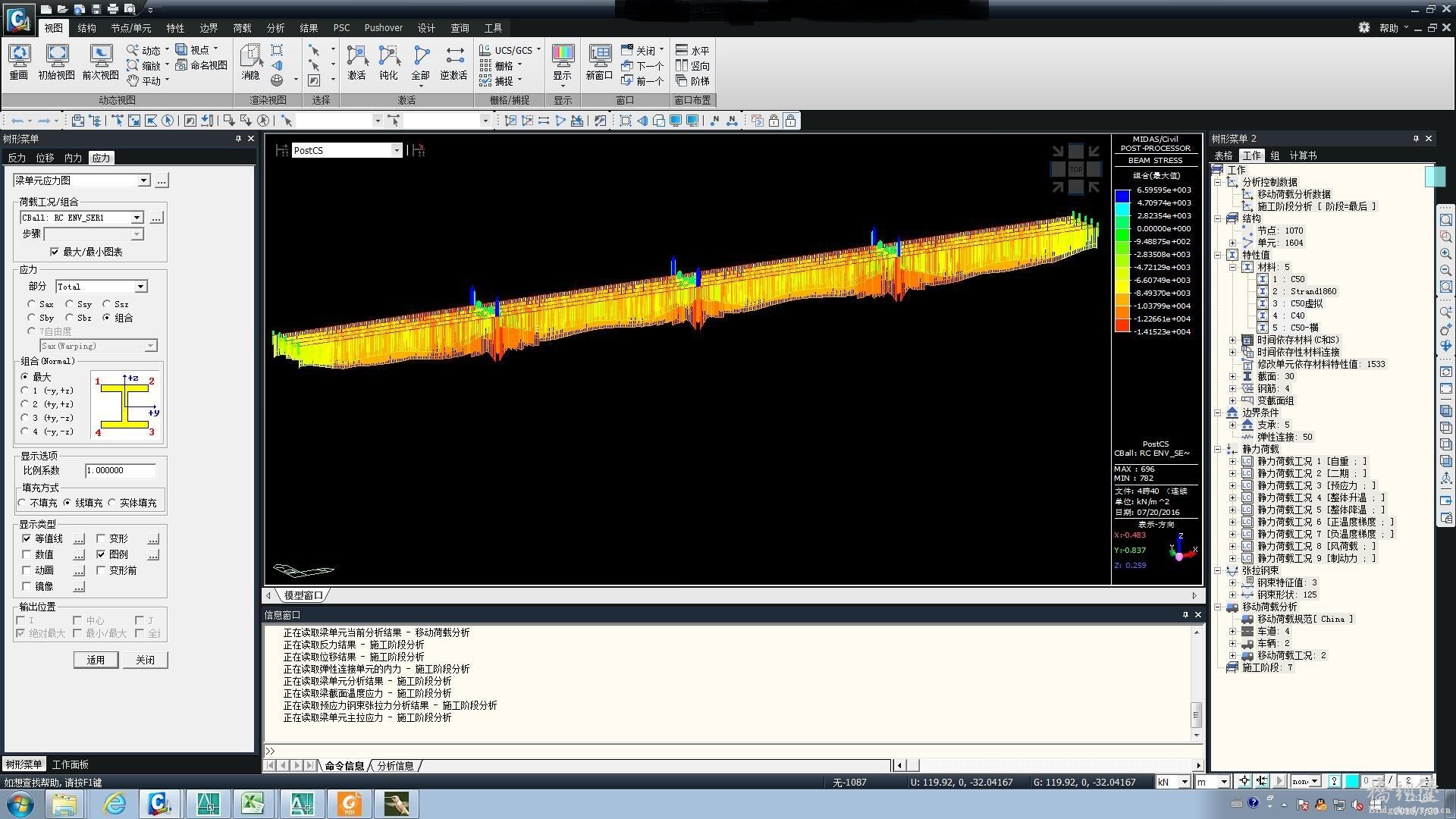
Task: Open the CBall: RC ENV_SER1 load case dropdown
Action: (x=136, y=218)
